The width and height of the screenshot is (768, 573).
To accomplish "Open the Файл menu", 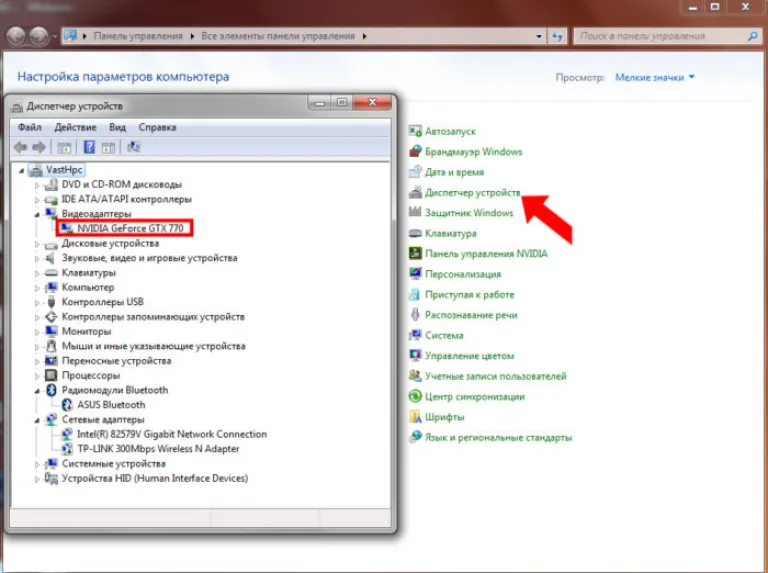I will click(x=30, y=127).
